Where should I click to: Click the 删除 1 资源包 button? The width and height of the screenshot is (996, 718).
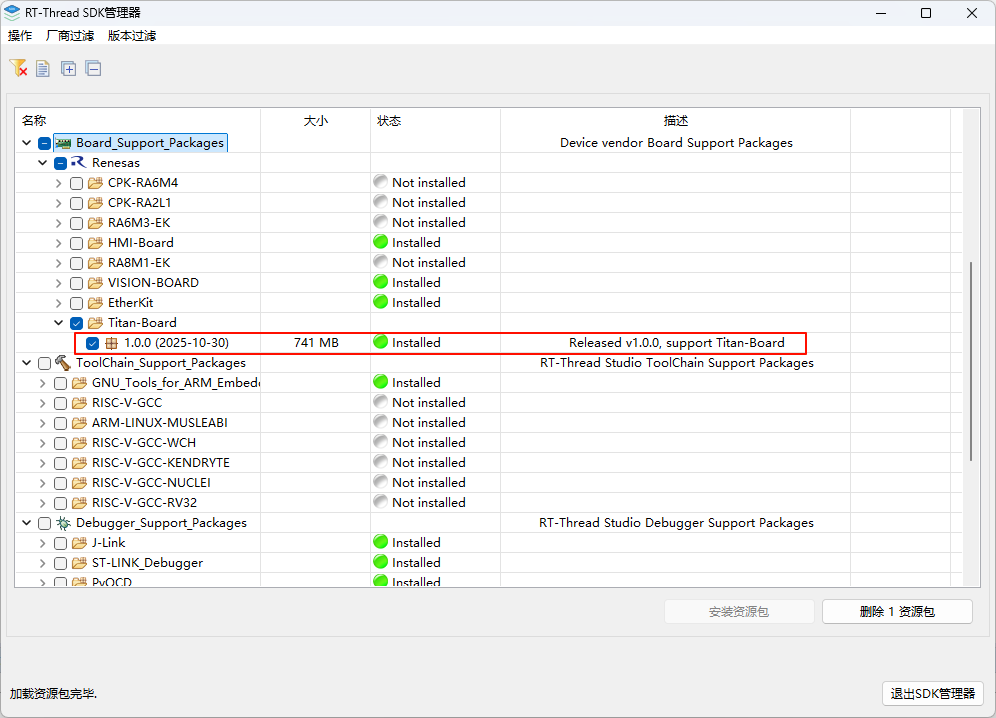coord(896,612)
